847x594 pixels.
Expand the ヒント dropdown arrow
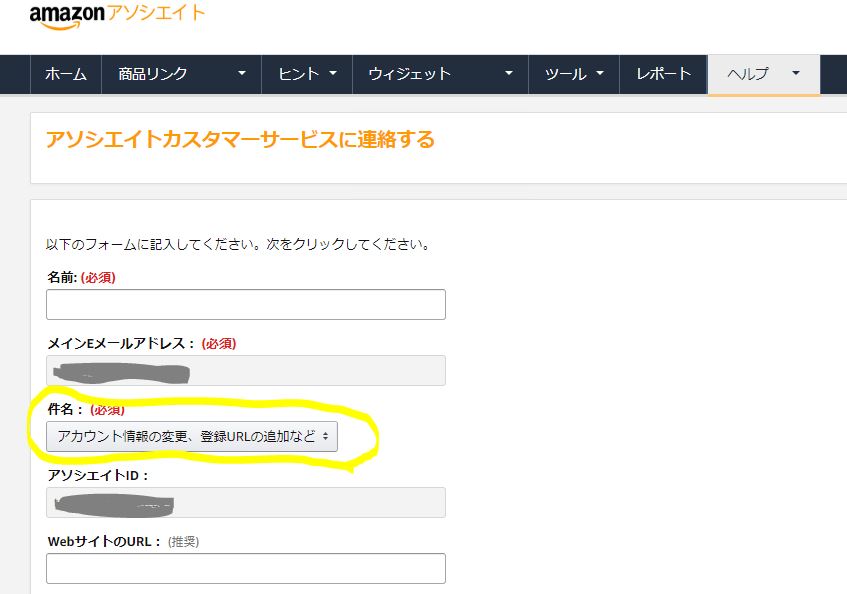pyautogui.click(x=333, y=73)
